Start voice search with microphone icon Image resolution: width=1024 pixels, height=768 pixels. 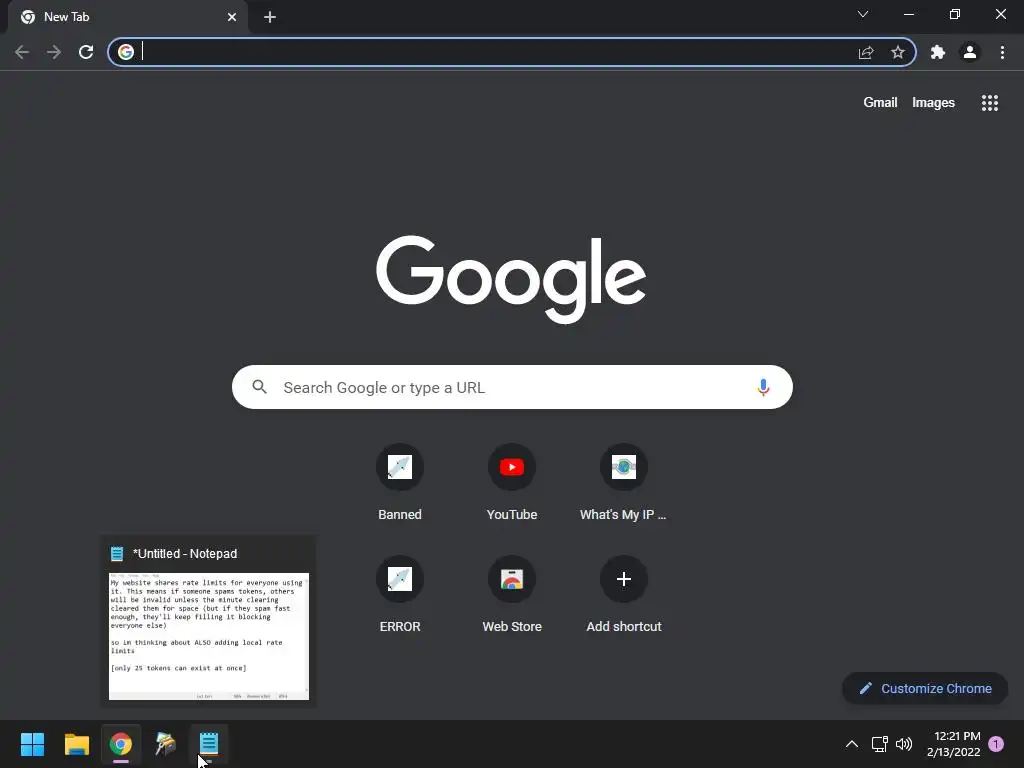coord(763,387)
